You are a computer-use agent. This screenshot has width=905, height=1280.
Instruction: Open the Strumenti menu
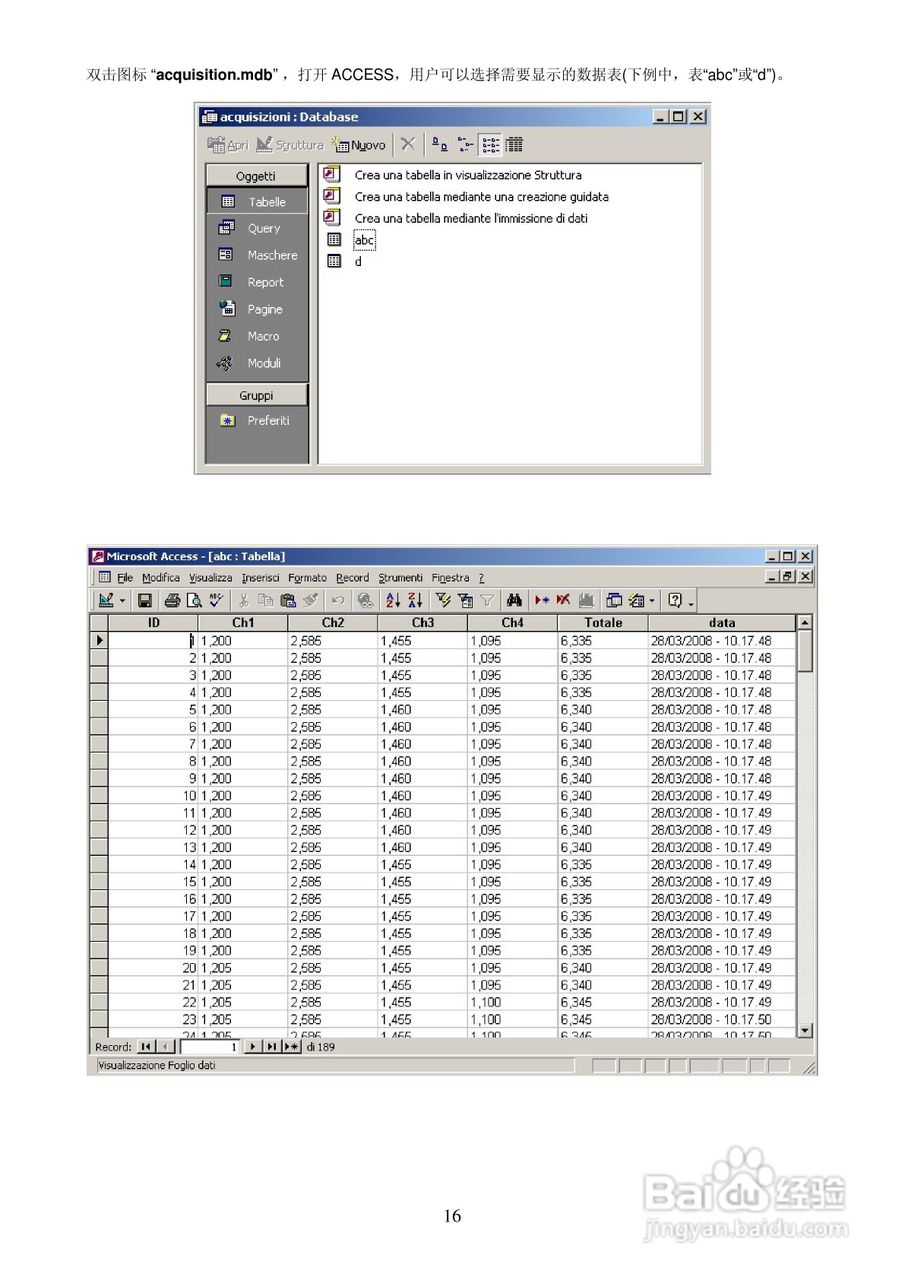click(400, 577)
